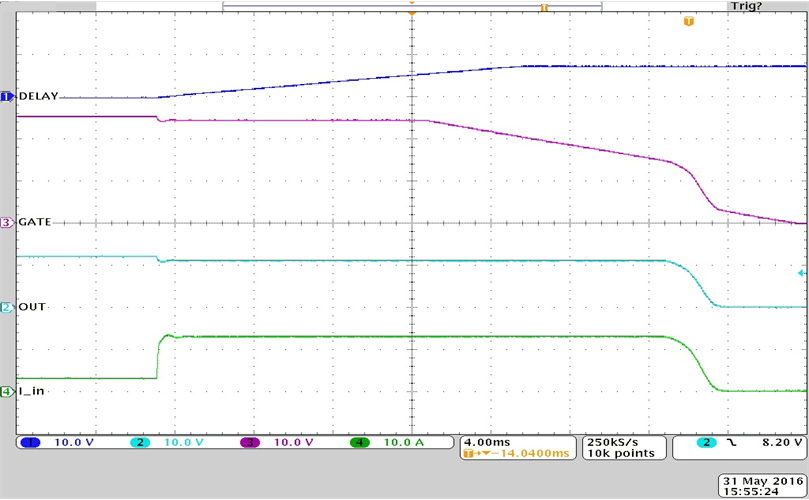Click the DELAY waveform label
The image size is (809, 500).
click(38, 96)
